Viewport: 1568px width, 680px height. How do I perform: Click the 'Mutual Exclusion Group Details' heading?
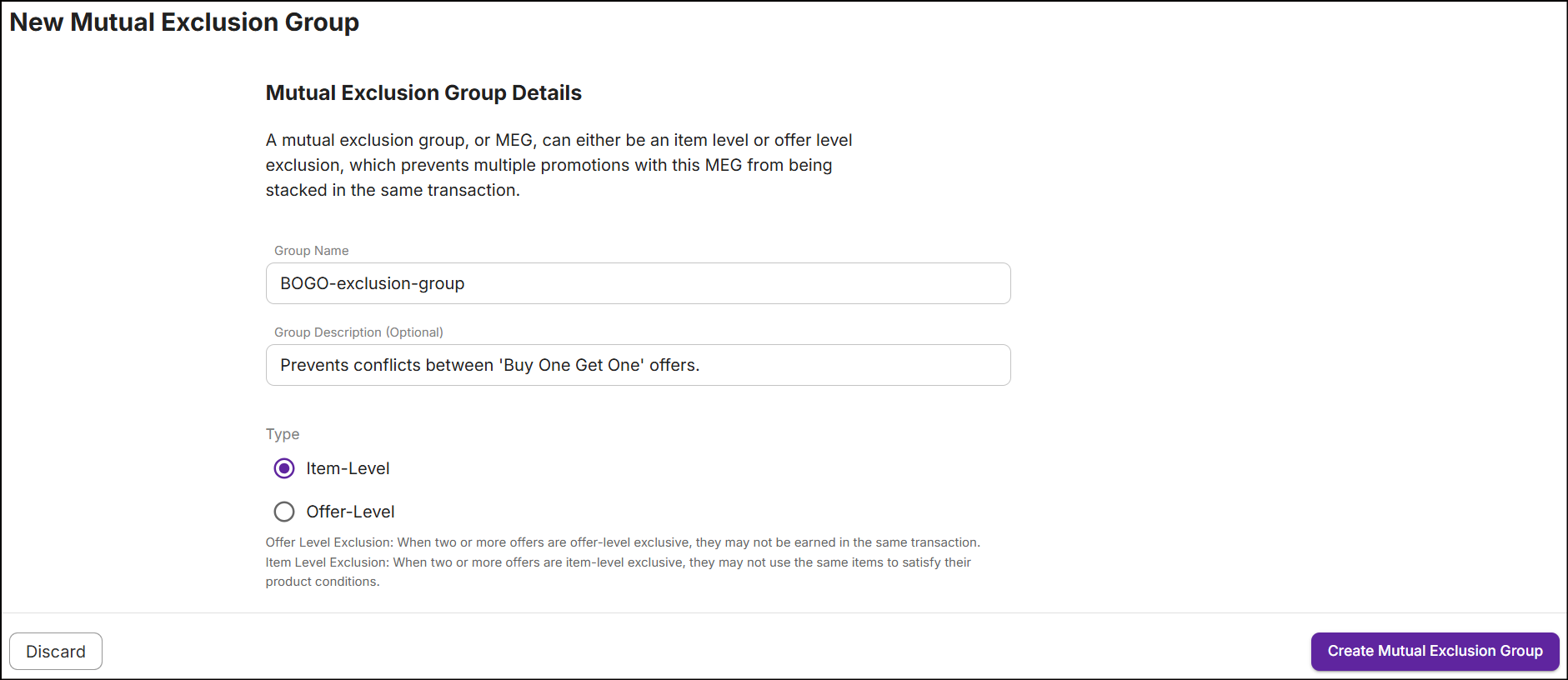423,92
